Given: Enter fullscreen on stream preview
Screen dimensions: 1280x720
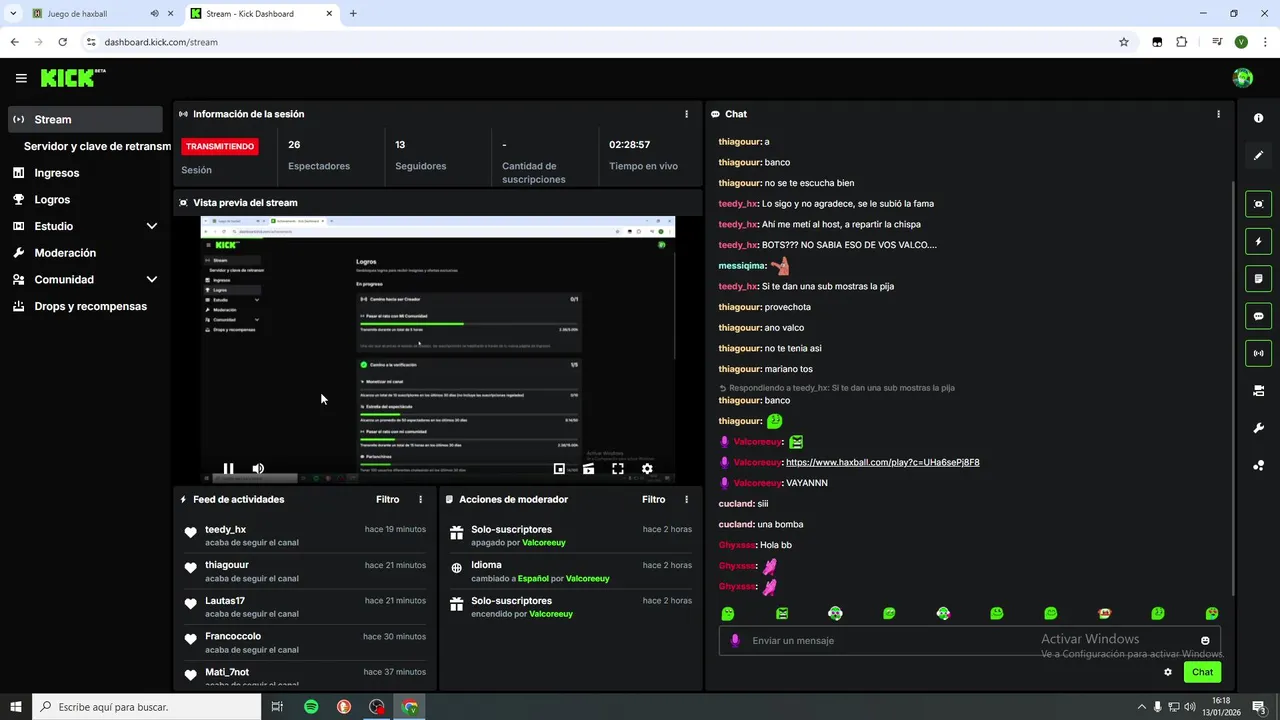Looking at the screenshot, I should 618,468.
